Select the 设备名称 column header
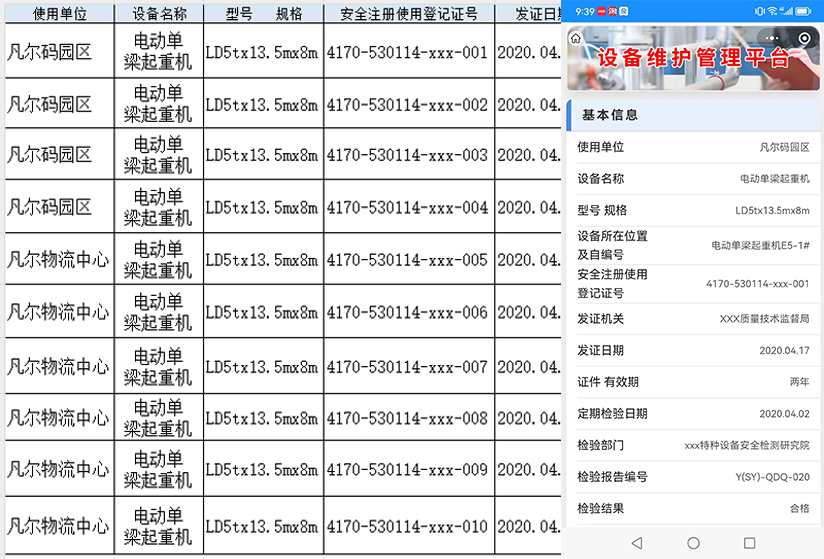 pyautogui.click(x=159, y=14)
